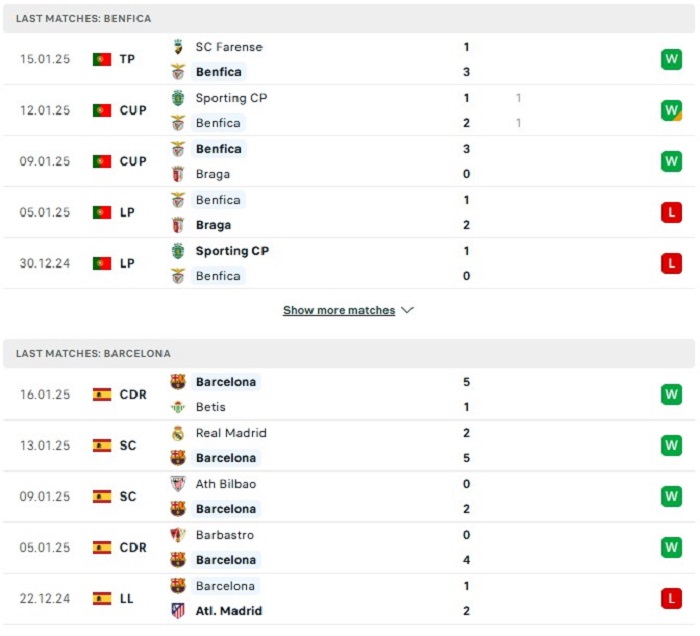Screen dimensions: 700x636
Task: Click Portugal flag on 15.01.25 TP match
Action: pos(102,59)
